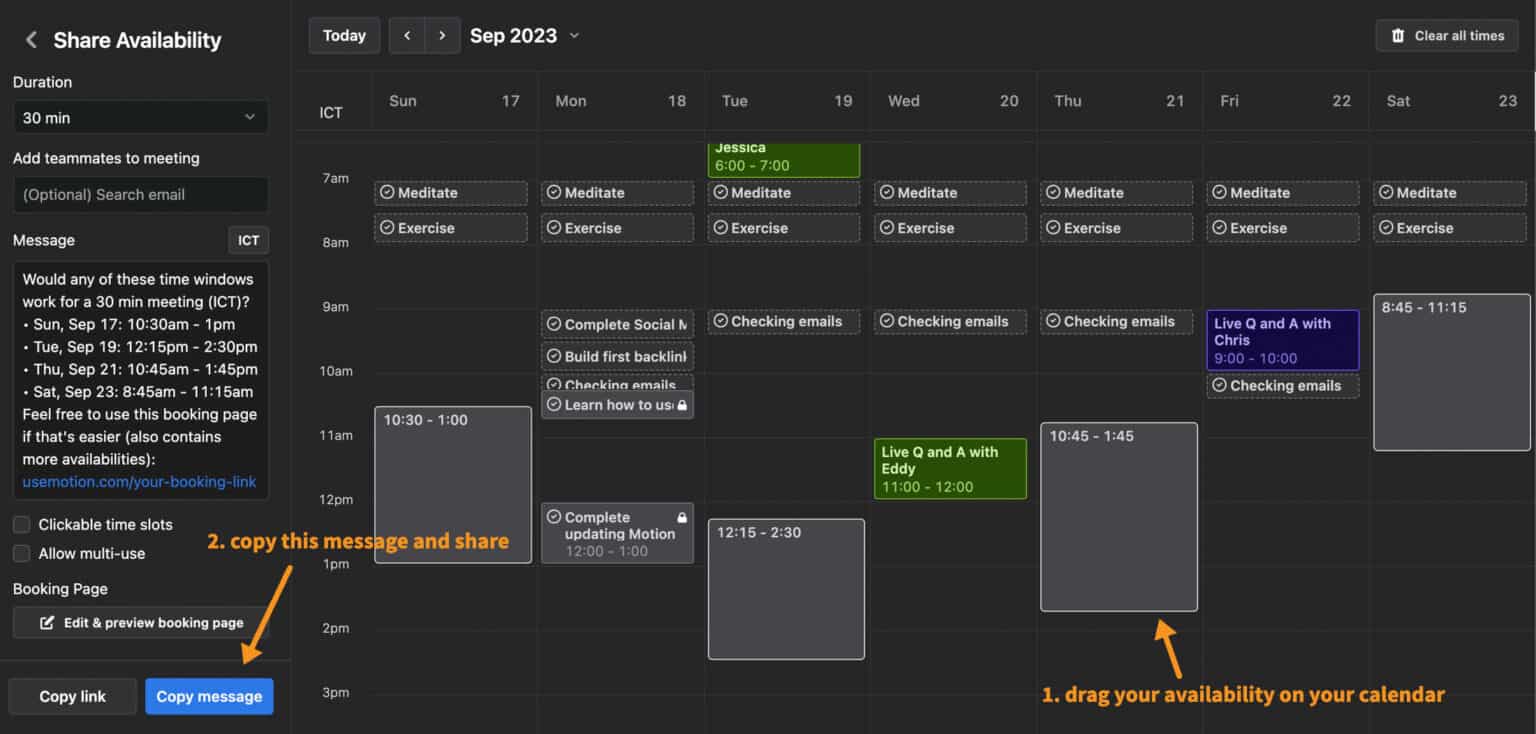The width and height of the screenshot is (1536, 734).
Task: Navigate to next week with right chevron
Action: (442, 35)
